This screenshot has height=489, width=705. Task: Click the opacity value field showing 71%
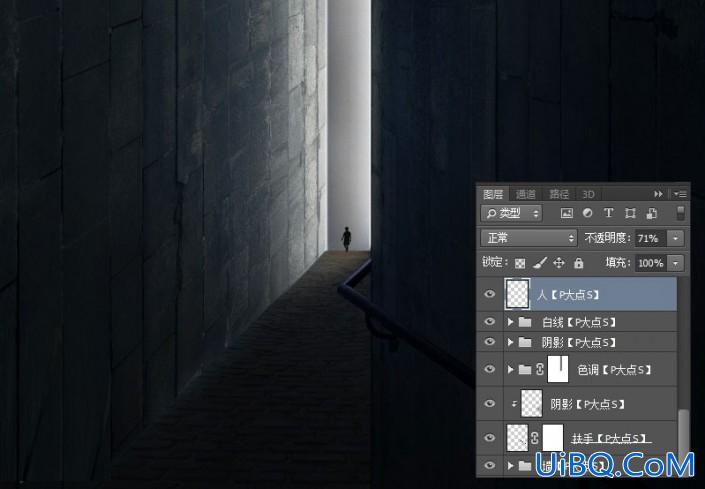[651, 238]
